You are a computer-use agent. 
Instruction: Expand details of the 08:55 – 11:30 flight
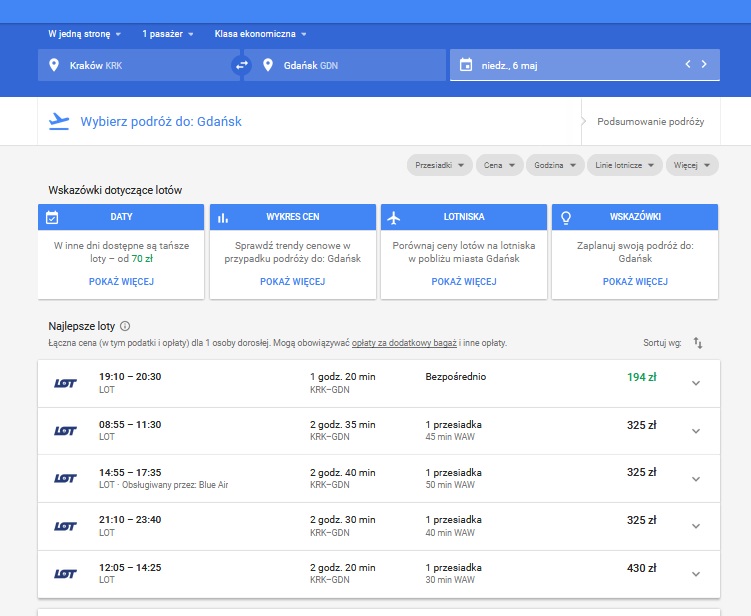(x=696, y=431)
